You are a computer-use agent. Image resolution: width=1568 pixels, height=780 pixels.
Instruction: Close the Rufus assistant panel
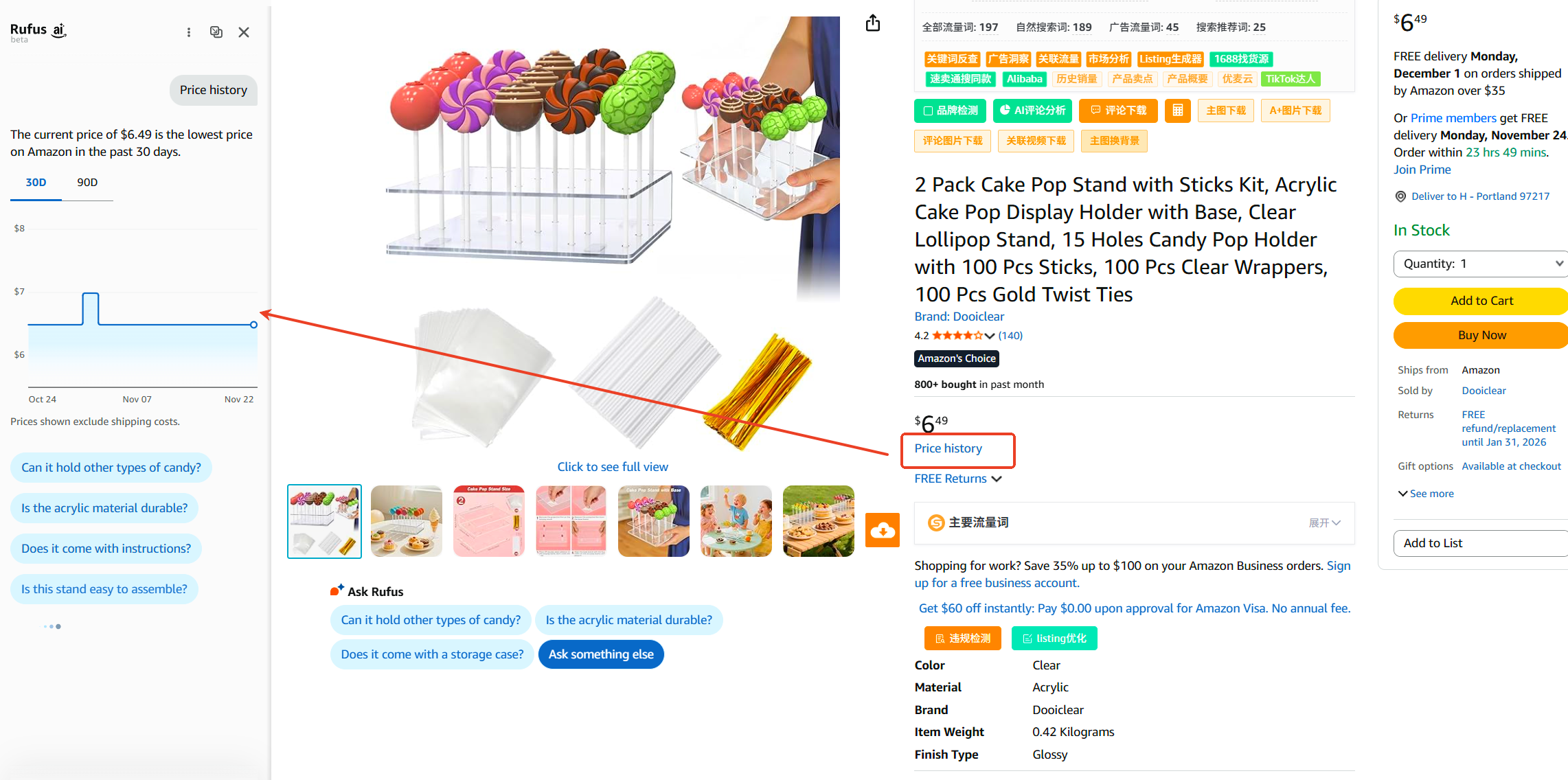[244, 32]
